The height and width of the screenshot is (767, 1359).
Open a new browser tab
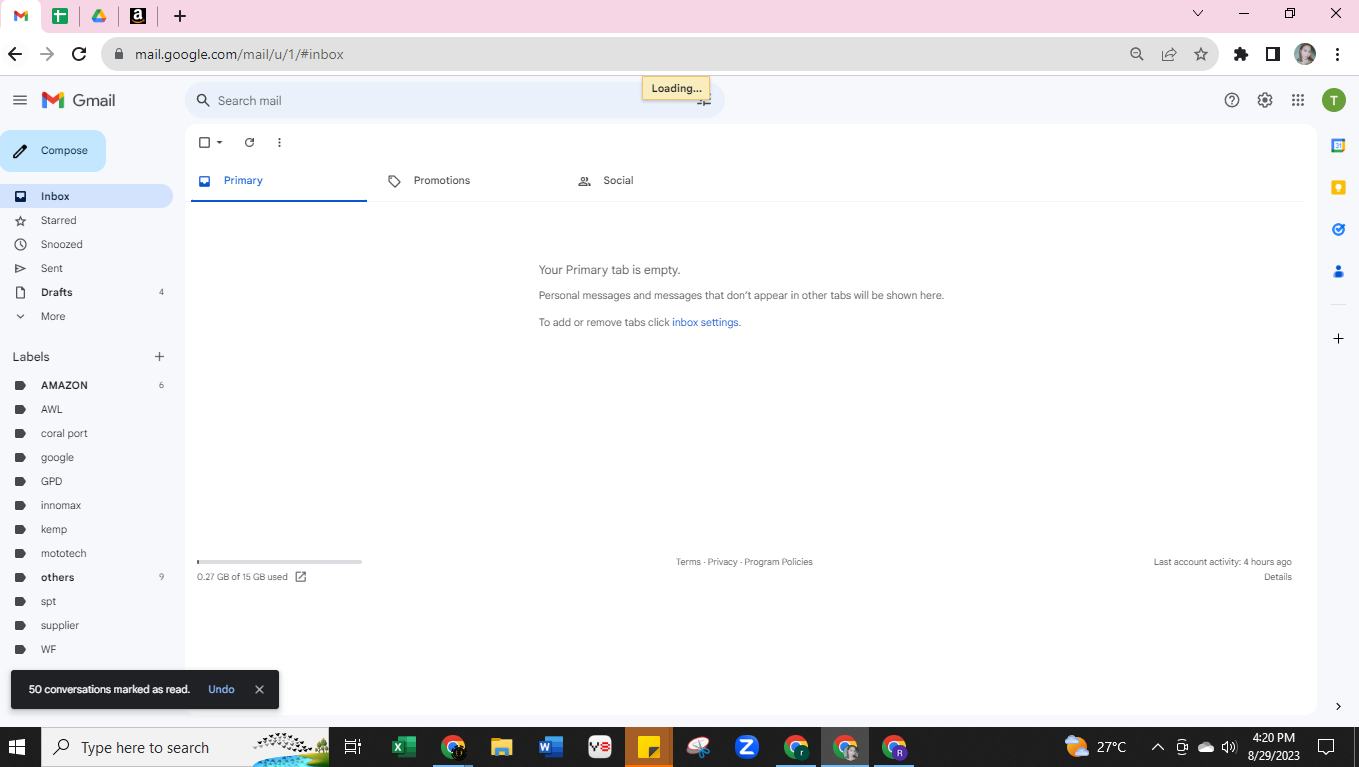180,16
